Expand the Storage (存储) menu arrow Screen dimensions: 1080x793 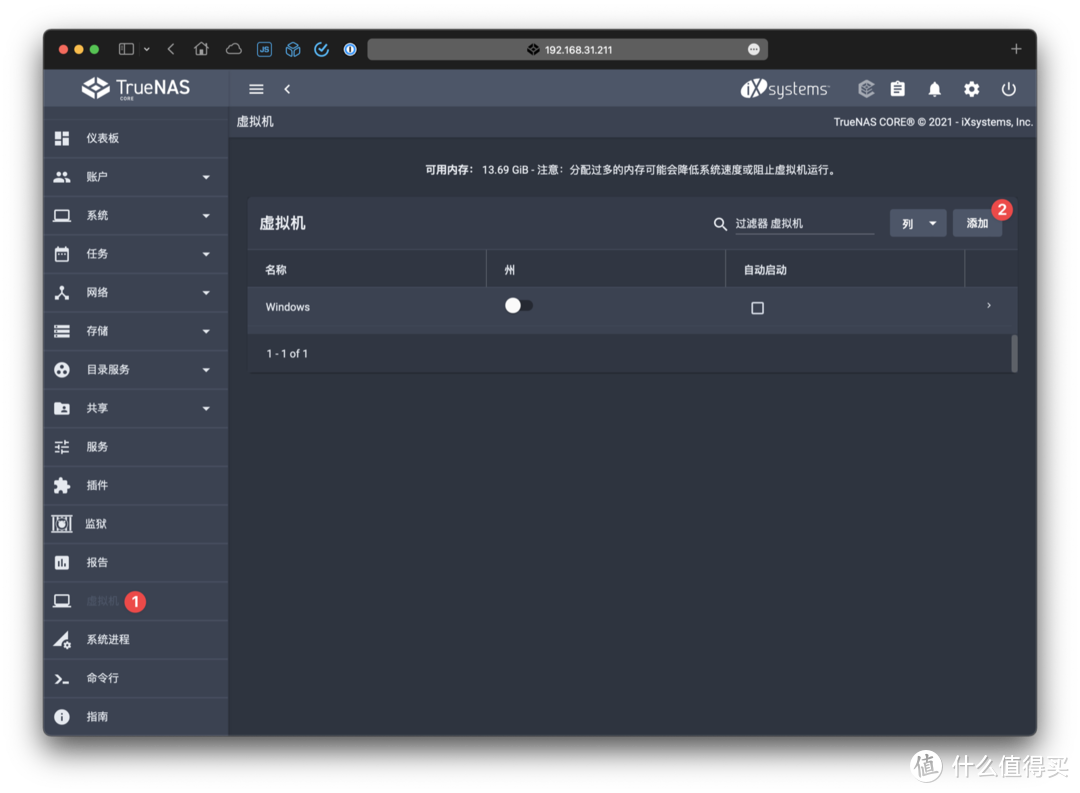pyautogui.click(x=206, y=331)
